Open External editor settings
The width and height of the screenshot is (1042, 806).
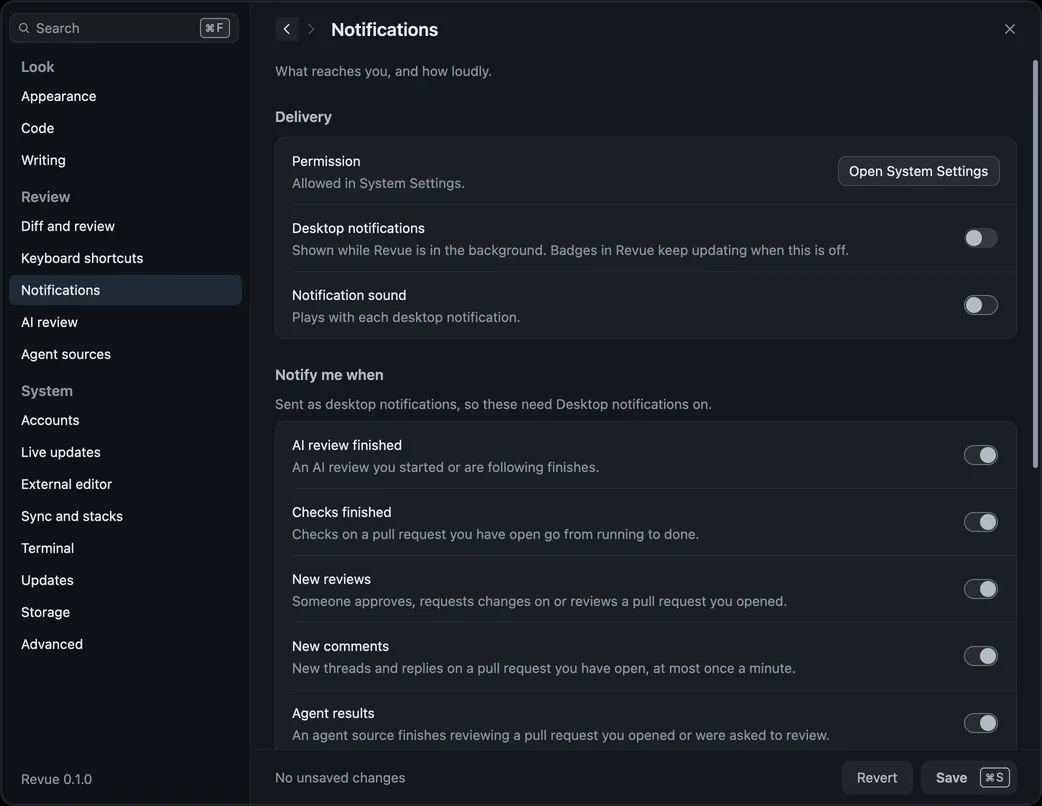pos(125,484)
